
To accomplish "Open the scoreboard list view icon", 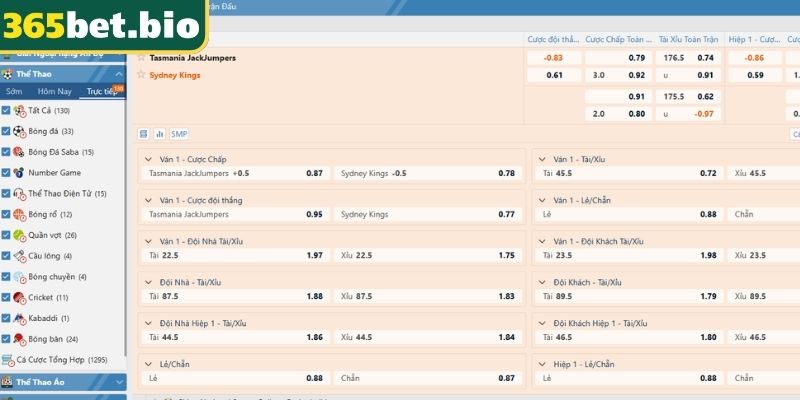I will (144, 134).
